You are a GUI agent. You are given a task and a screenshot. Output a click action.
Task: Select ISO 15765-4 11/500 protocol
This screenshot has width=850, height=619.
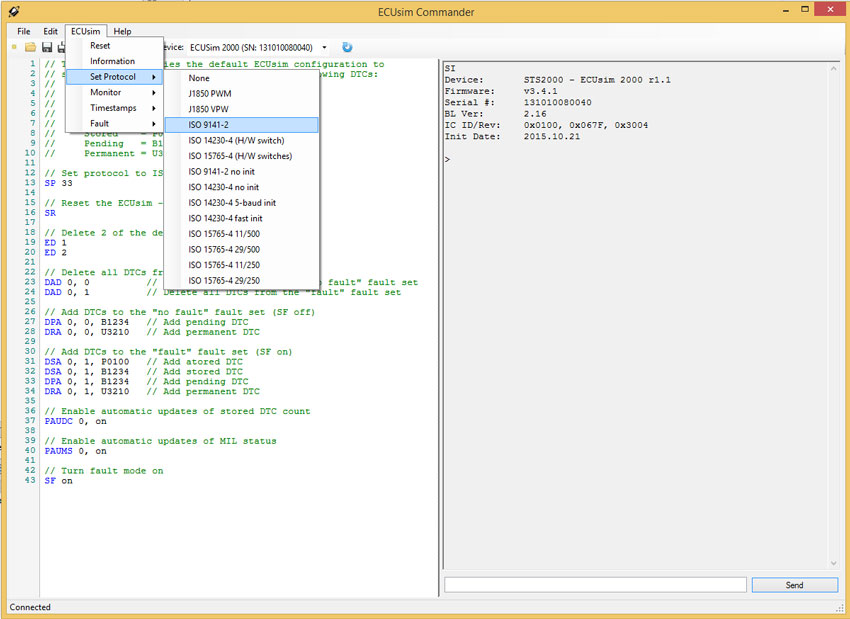pos(241,234)
